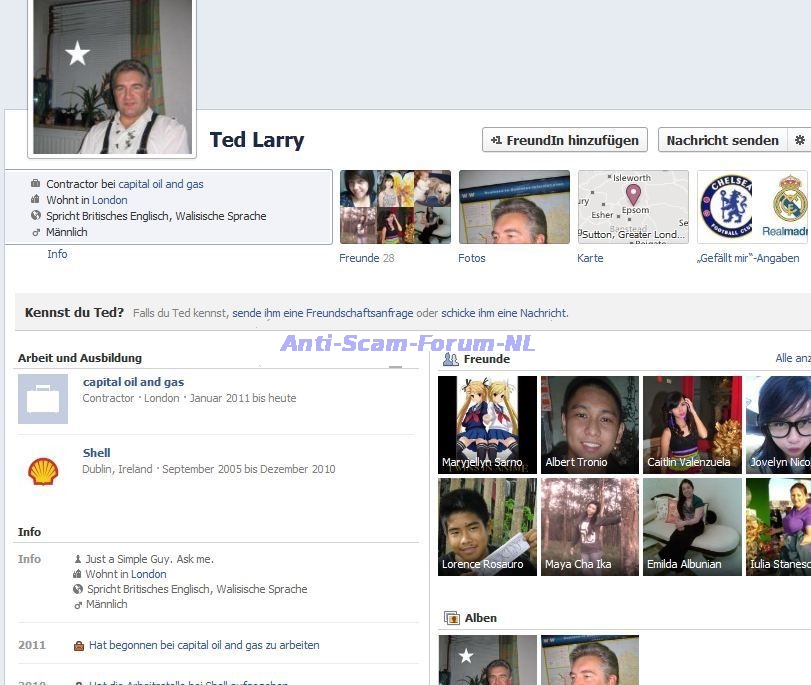Viewport: 811px width, 685px height.
Task: Open the gear settings dropdown beside Nachricht senden
Action: (799, 140)
